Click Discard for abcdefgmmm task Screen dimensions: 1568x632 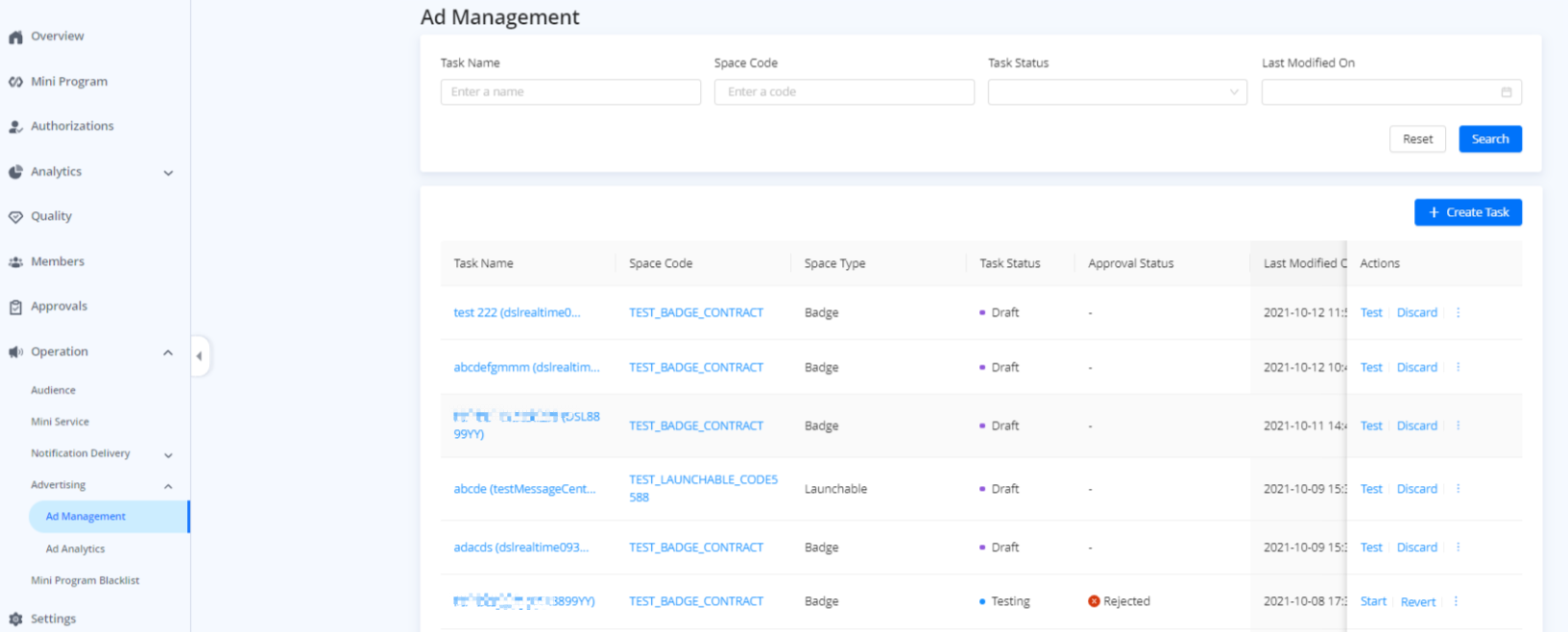coord(1416,368)
